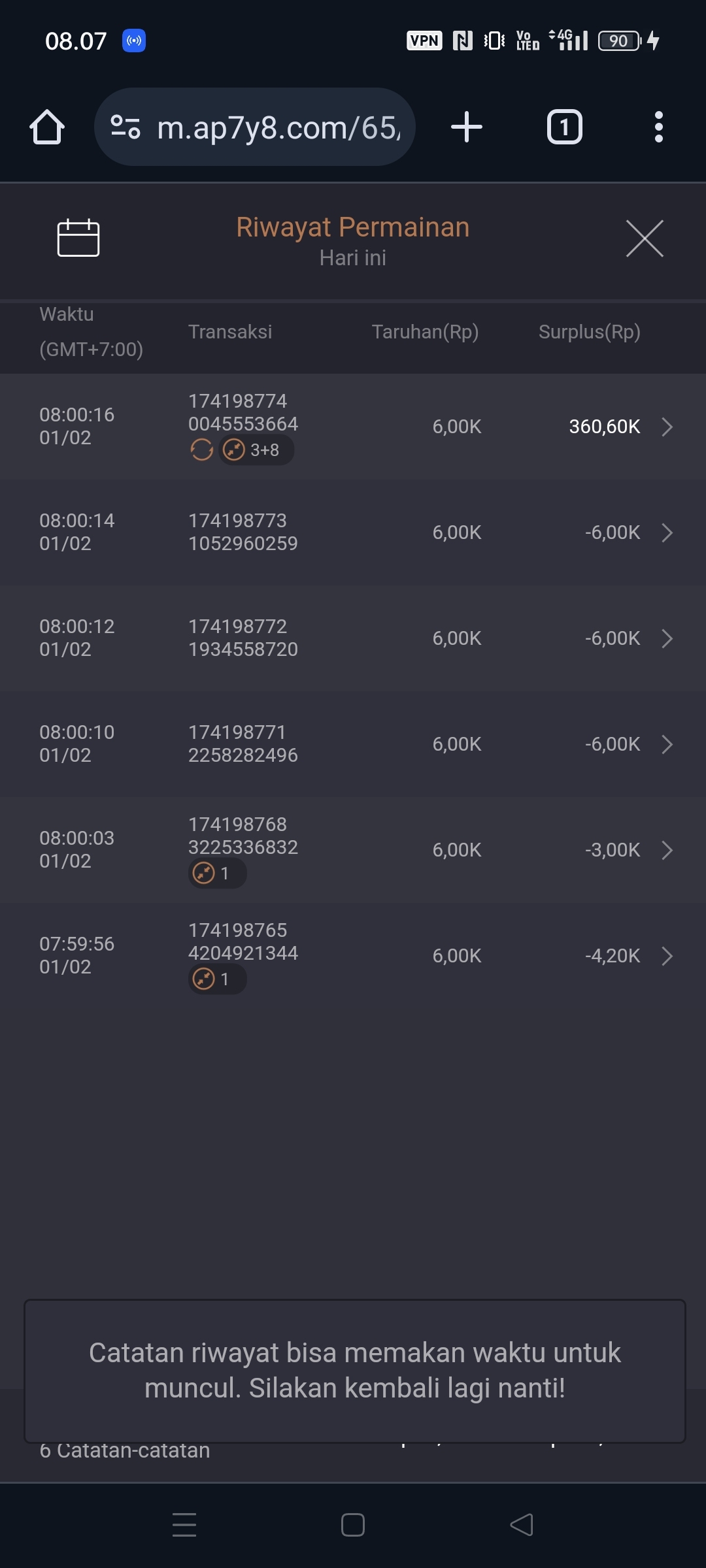Click the address bar URL field

[278, 127]
